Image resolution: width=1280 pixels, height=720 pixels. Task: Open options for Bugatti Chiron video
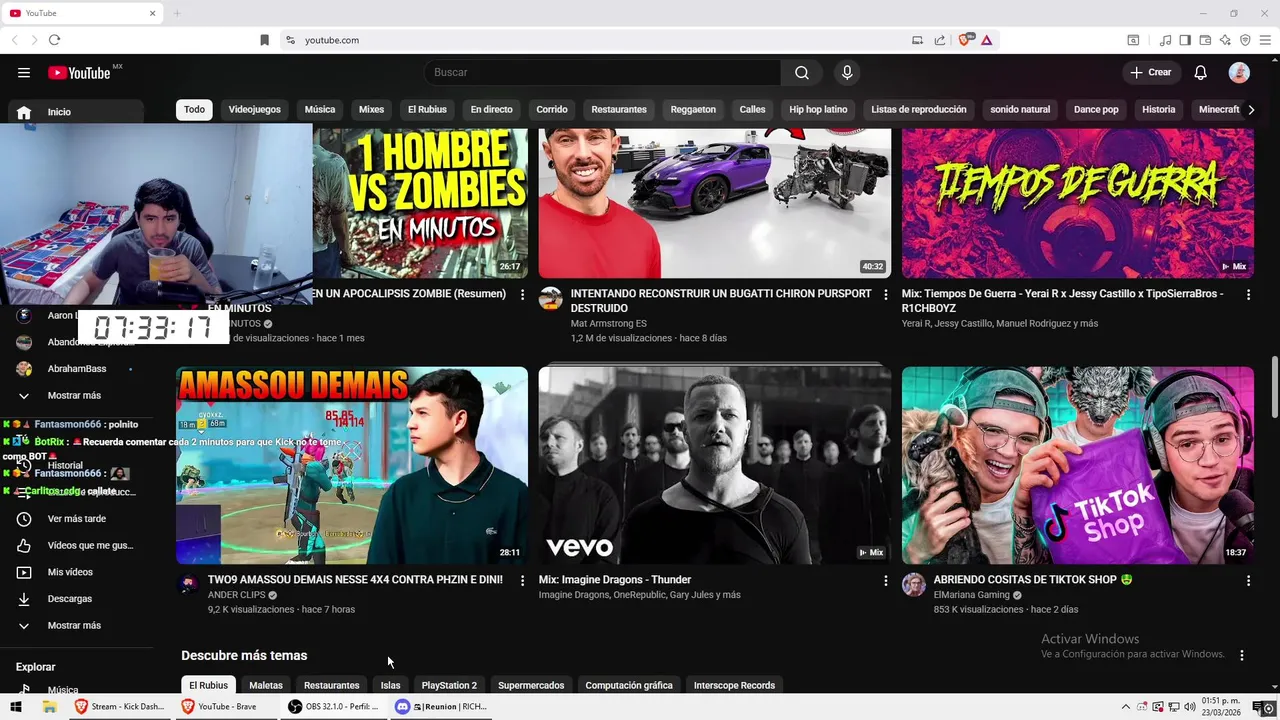pyautogui.click(x=885, y=295)
